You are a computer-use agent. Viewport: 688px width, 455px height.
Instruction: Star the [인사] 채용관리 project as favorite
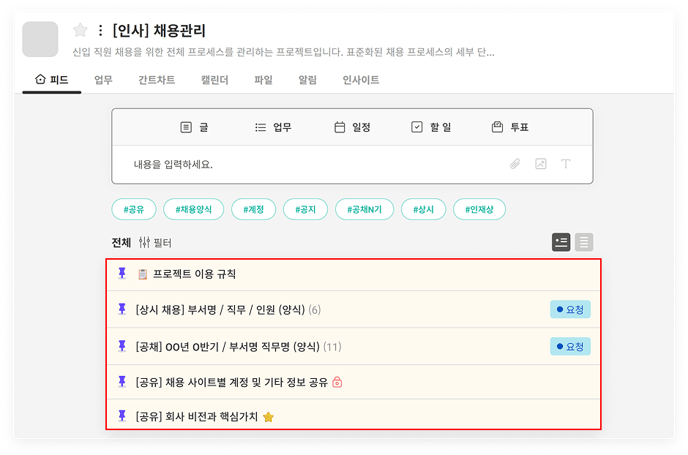click(x=81, y=30)
